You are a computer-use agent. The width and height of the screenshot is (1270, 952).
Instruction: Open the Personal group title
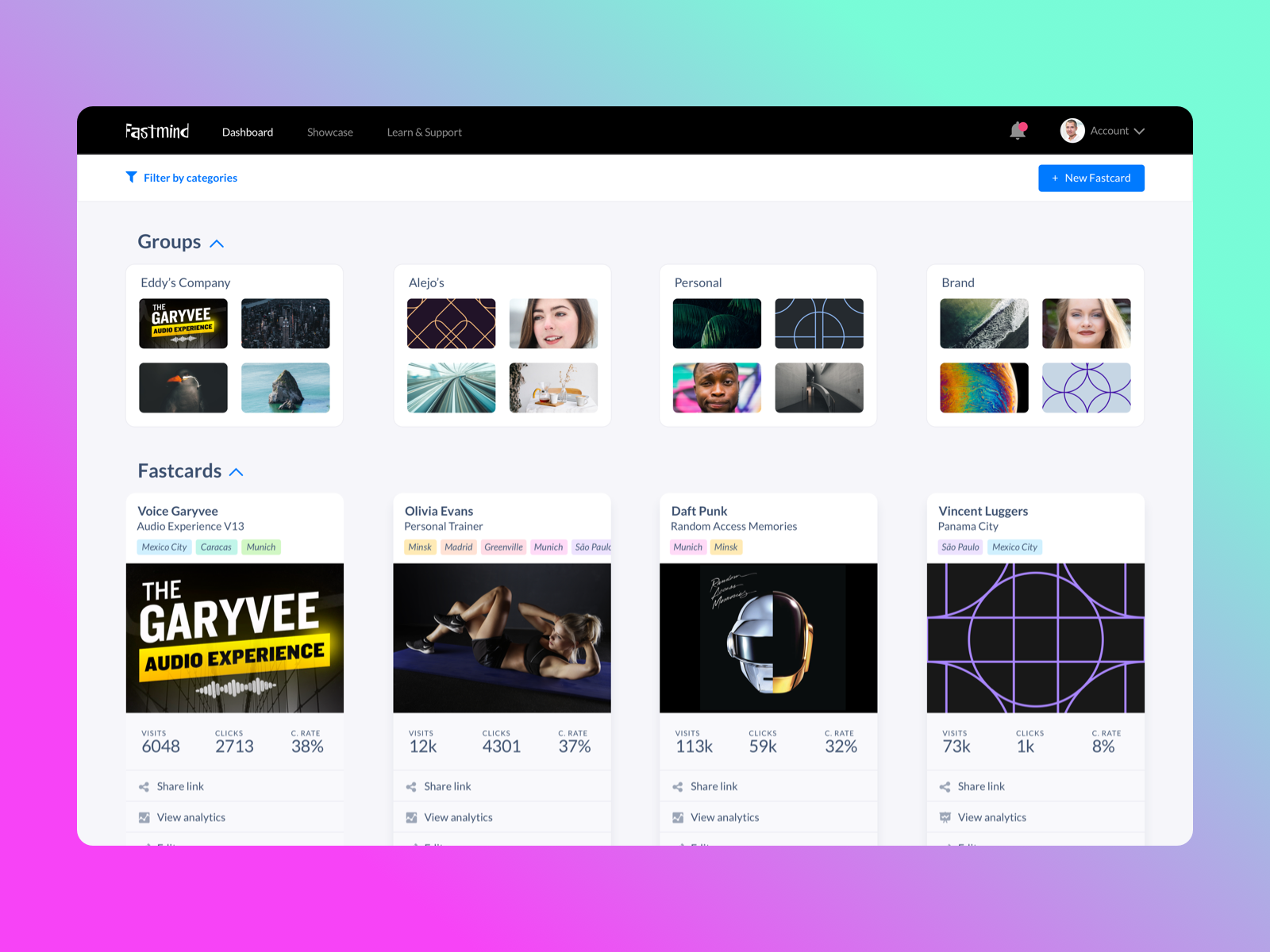(x=698, y=282)
